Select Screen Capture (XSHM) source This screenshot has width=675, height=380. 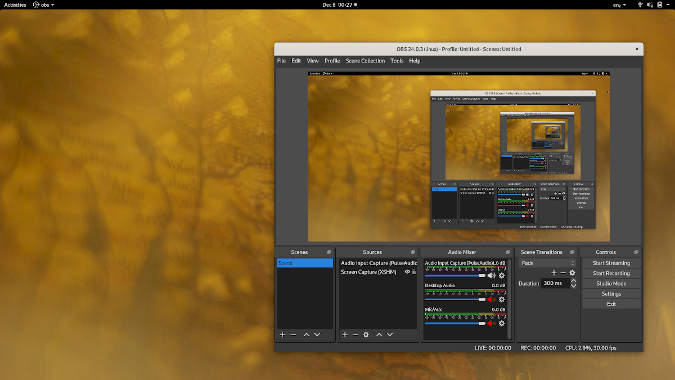pyautogui.click(x=378, y=272)
